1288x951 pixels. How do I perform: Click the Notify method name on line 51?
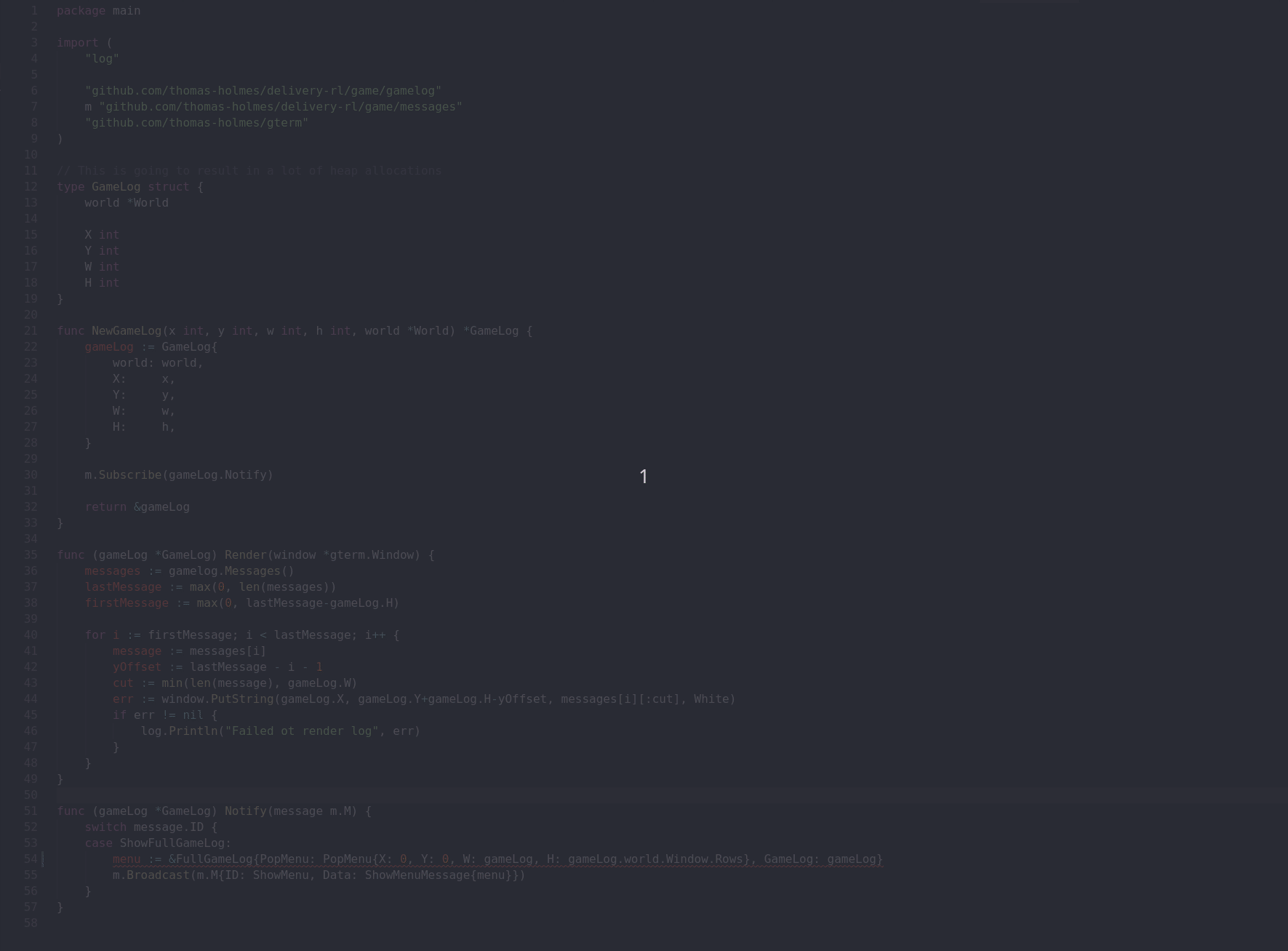246,811
